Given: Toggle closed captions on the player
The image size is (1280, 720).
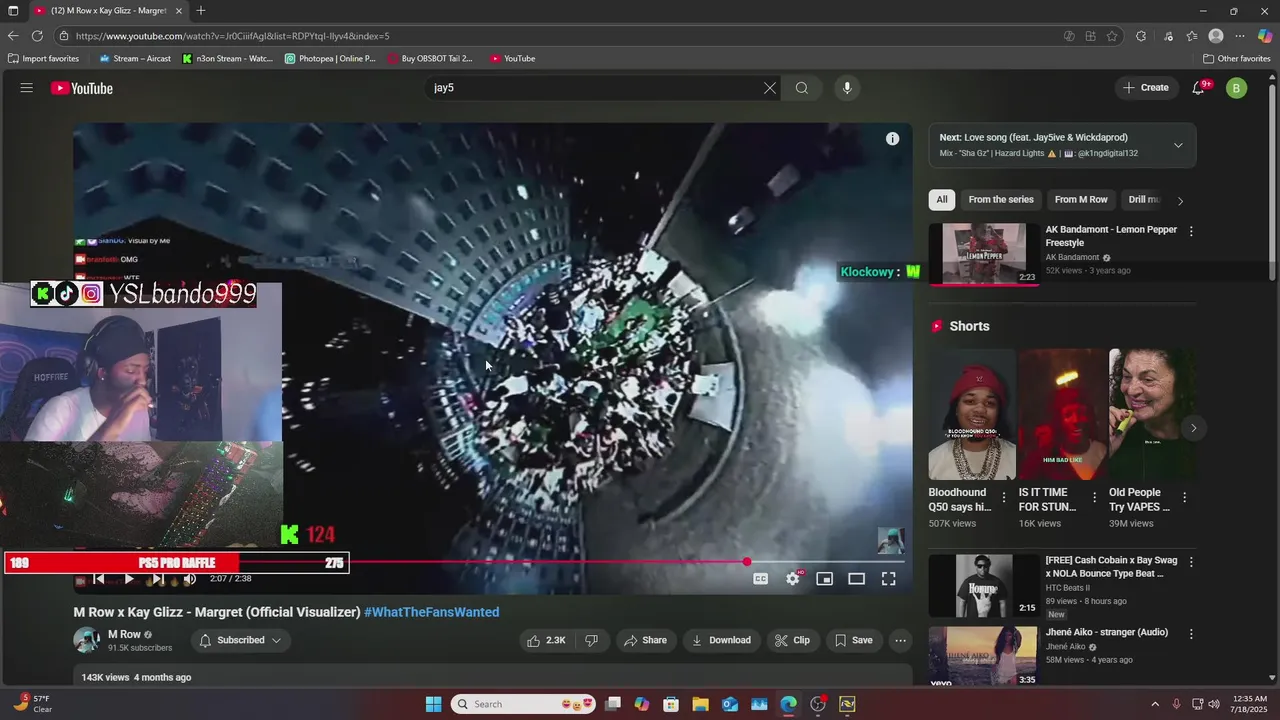Looking at the screenshot, I should (x=761, y=579).
